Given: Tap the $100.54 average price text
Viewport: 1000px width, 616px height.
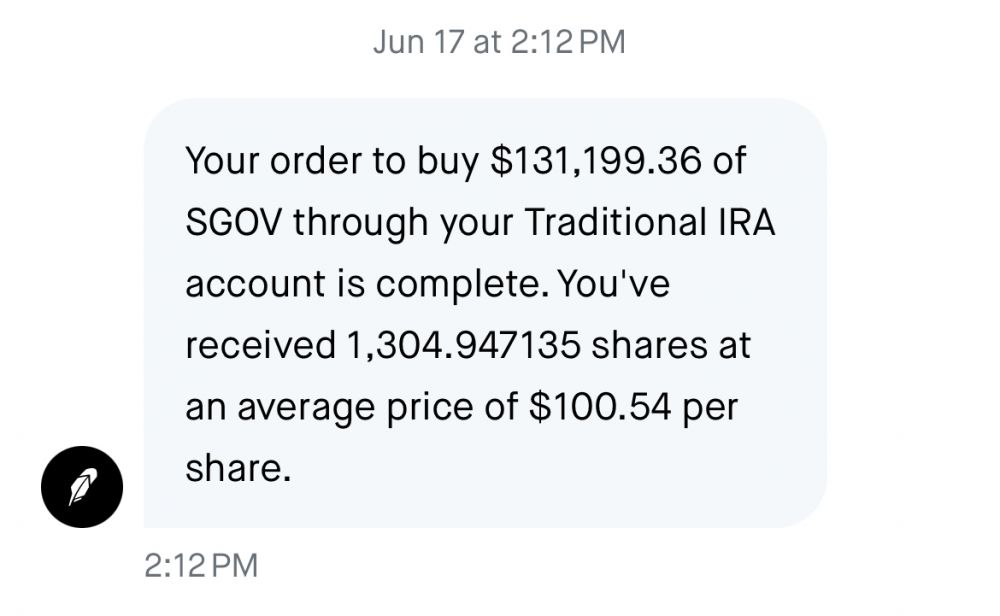Looking at the screenshot, I should tap(600, 407).
